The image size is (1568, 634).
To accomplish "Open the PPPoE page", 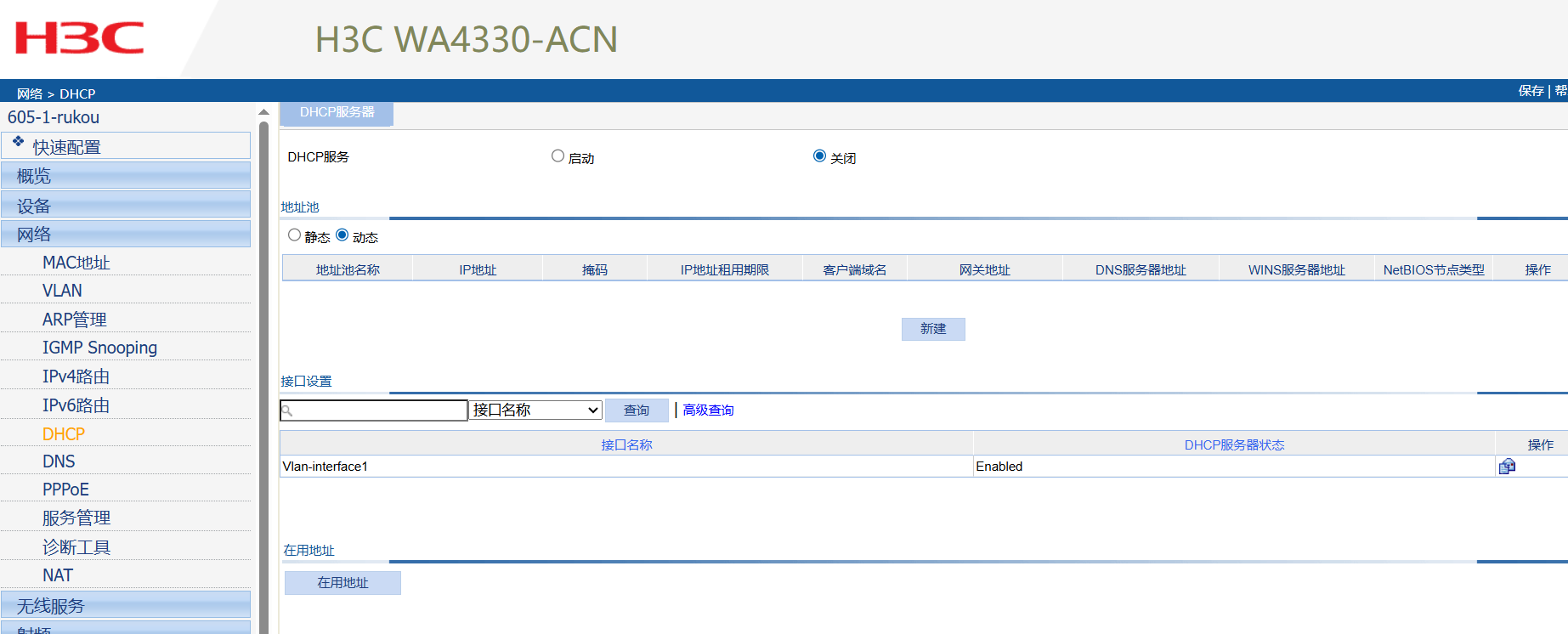I will (x=65, y=490).
